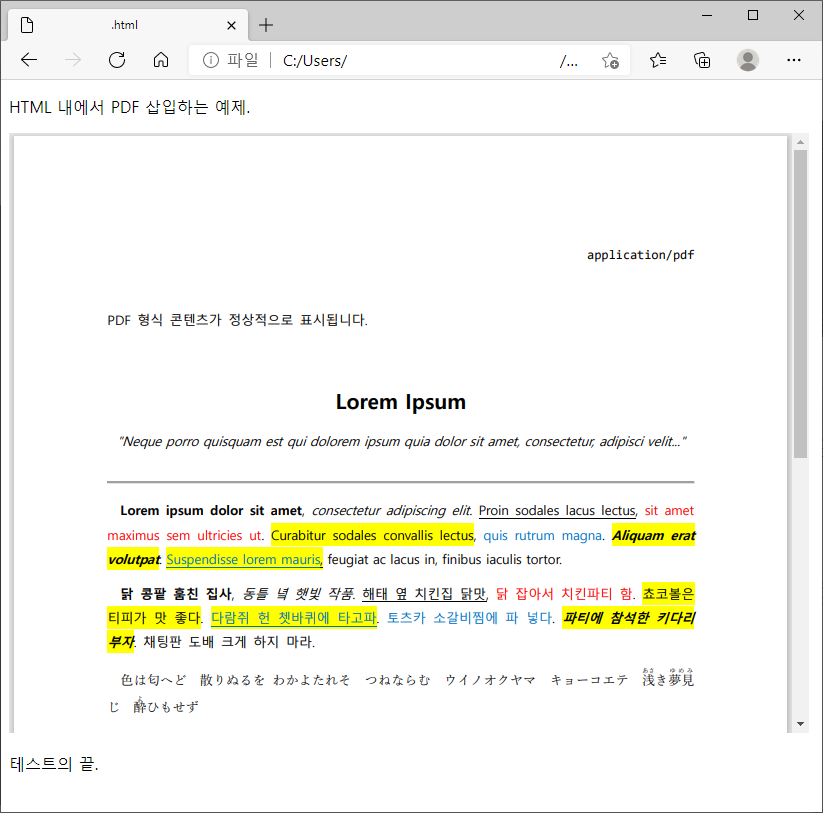Click the underlined 'Proin sodales lacus lectus' text
Image resolution: width=823 pixels, height=813 pixels.
coord(557,511)
